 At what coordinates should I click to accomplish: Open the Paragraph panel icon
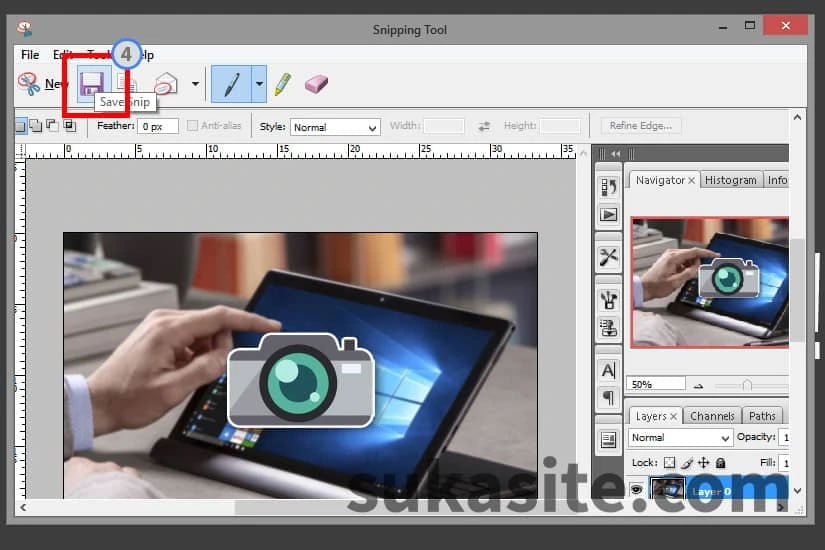click(x=609, y=397)
